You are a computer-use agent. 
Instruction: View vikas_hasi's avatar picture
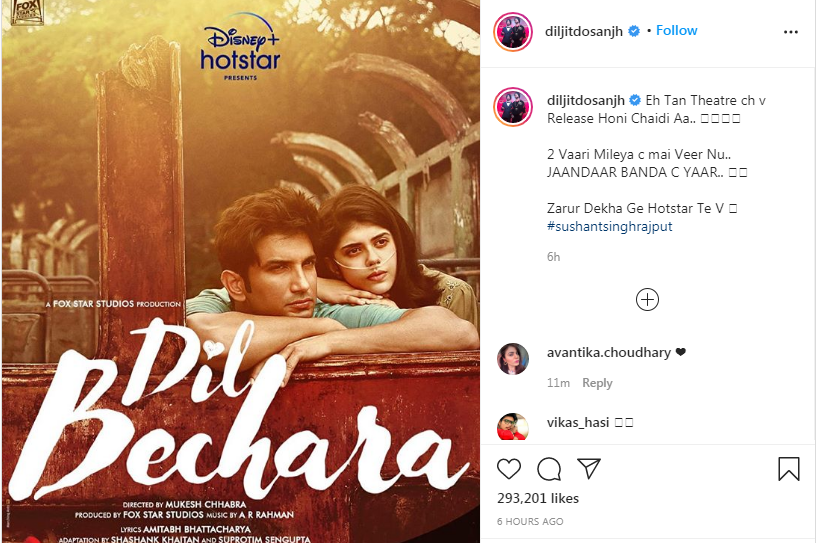point(513,427)
